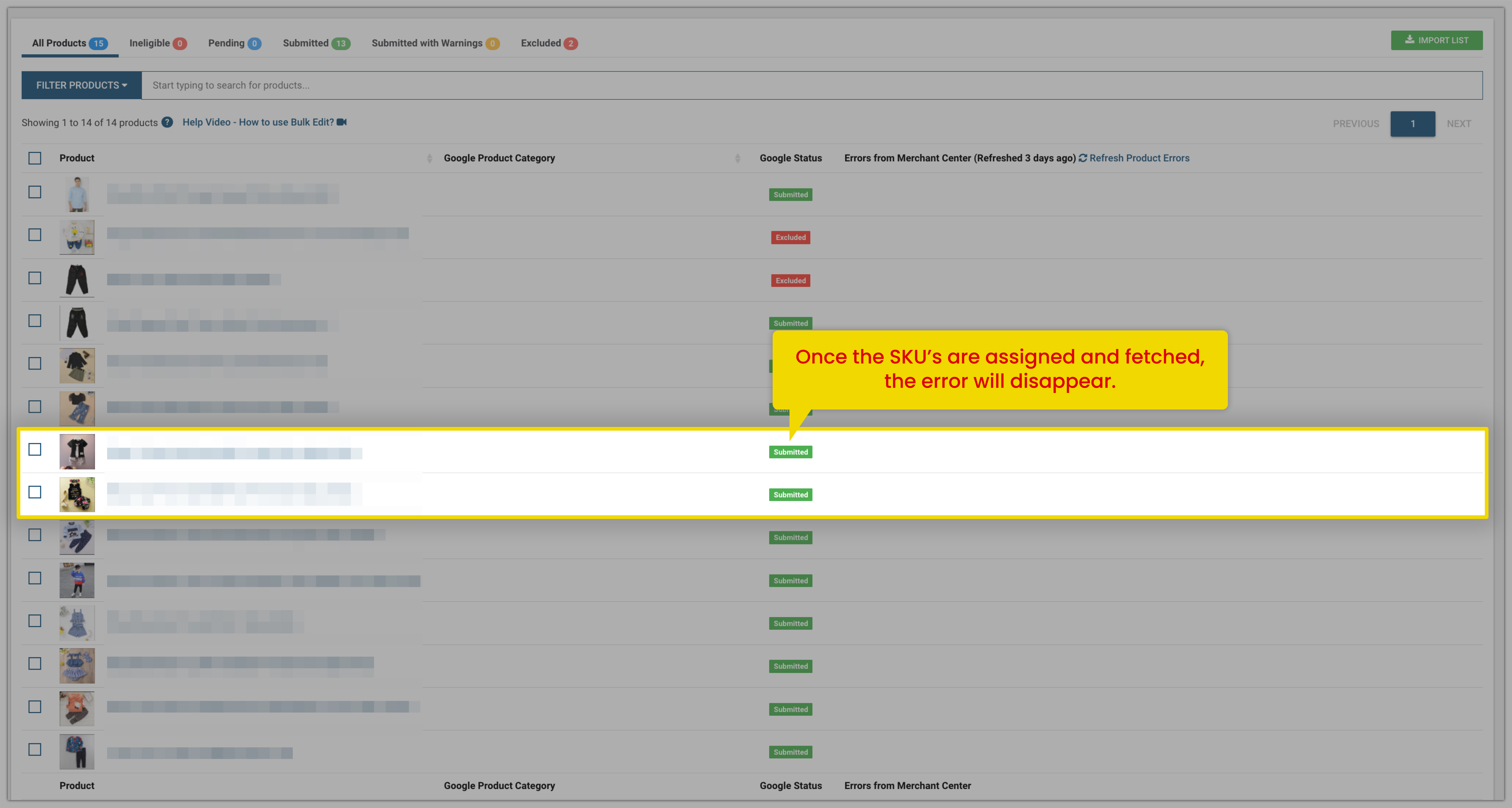Switch to the Submitted tab
This screenshot has width=1512, height=808.
tap(316, 43)
